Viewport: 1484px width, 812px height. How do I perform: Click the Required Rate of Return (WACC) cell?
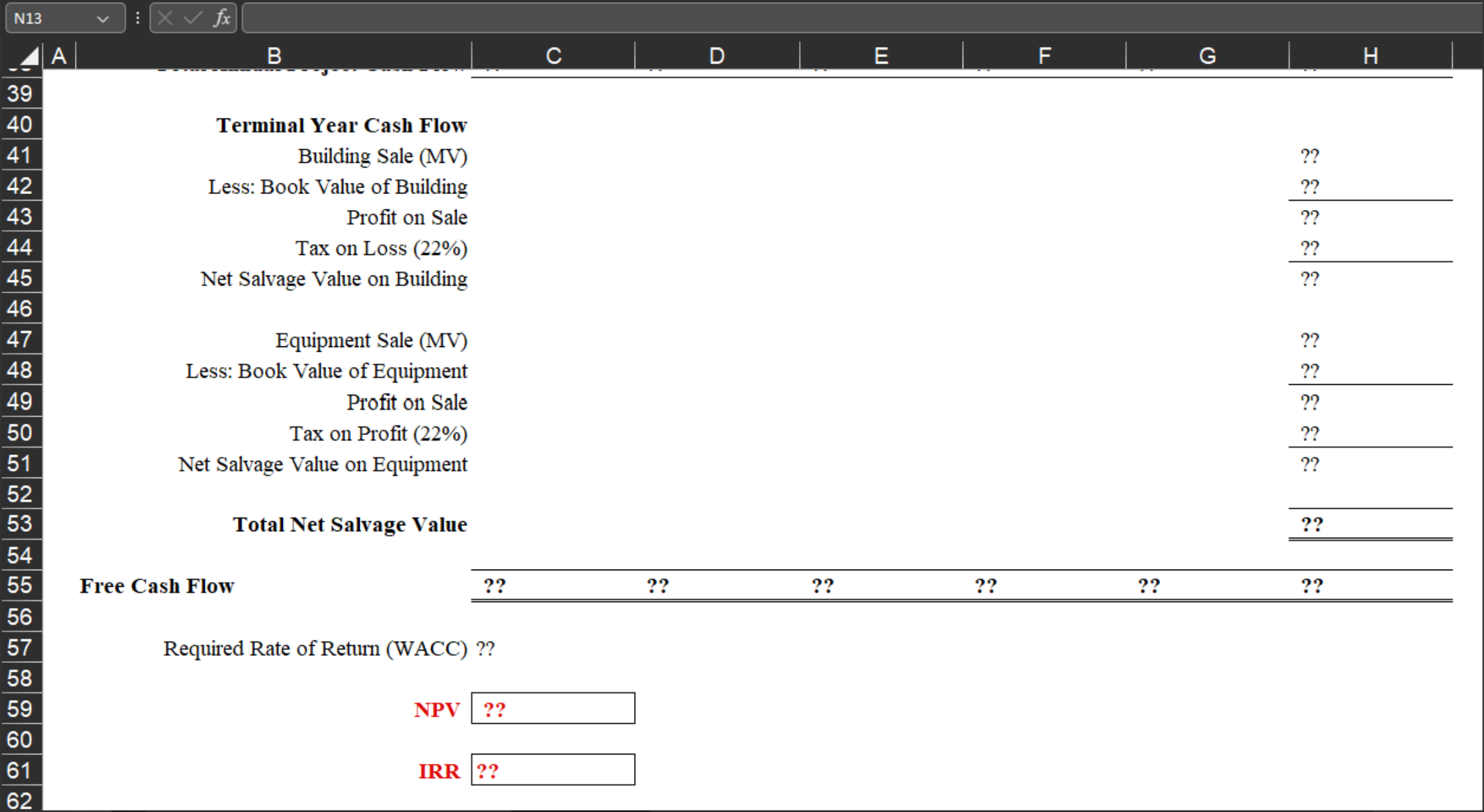[317, 648]
